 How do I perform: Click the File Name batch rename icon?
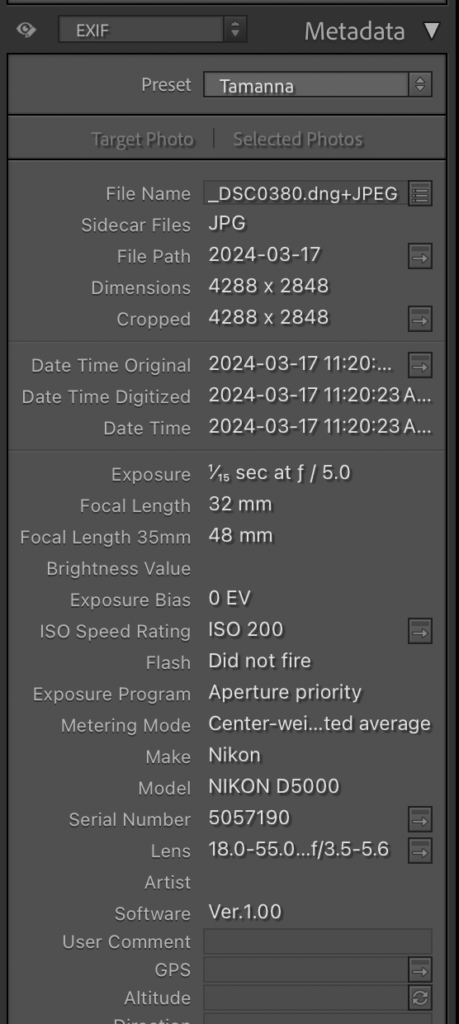[x=420, y=194]
